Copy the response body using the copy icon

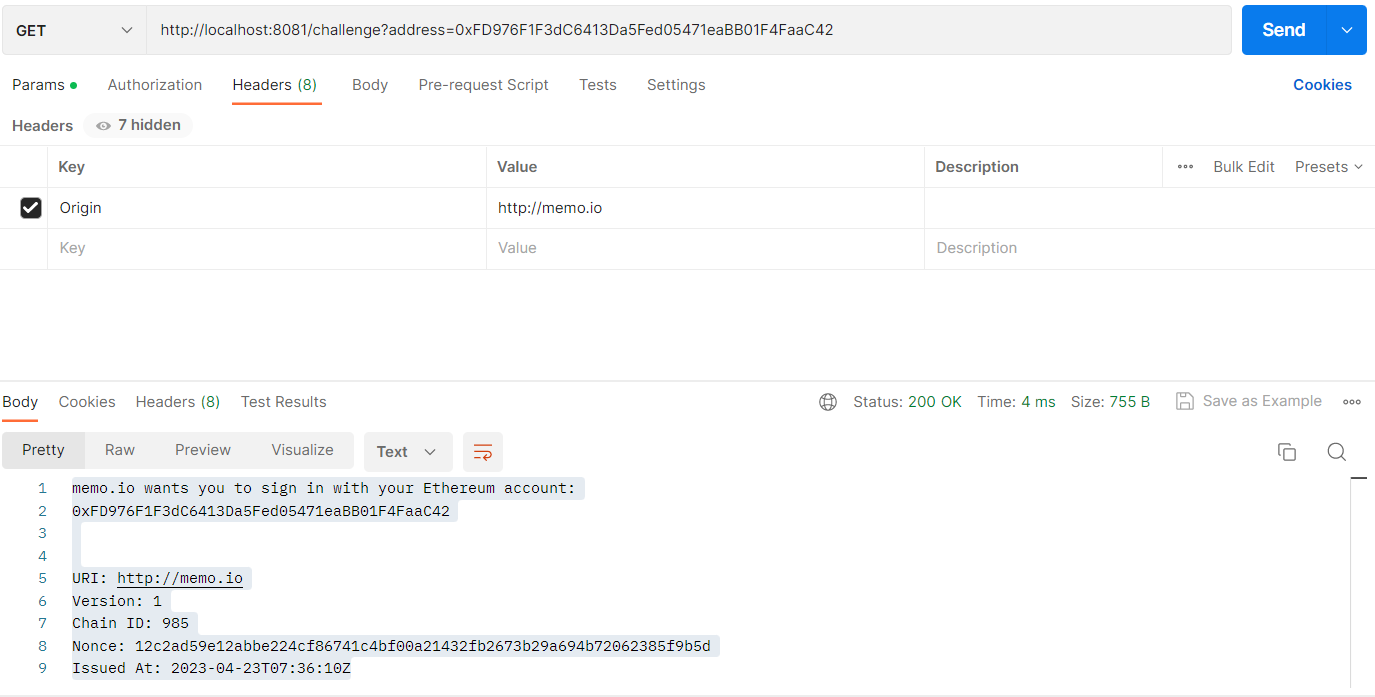point(1287,452)
